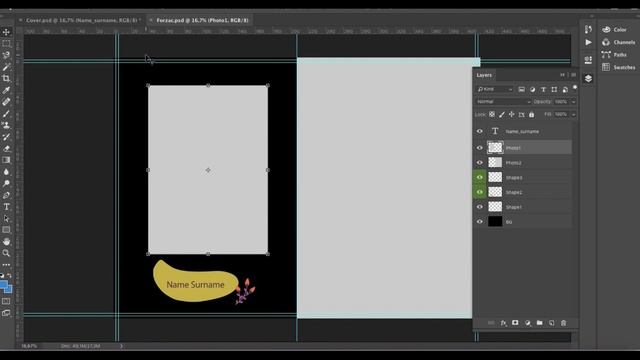
Task: Collapse the Layers panel with double arrows
Action: (x=562, y=75)
